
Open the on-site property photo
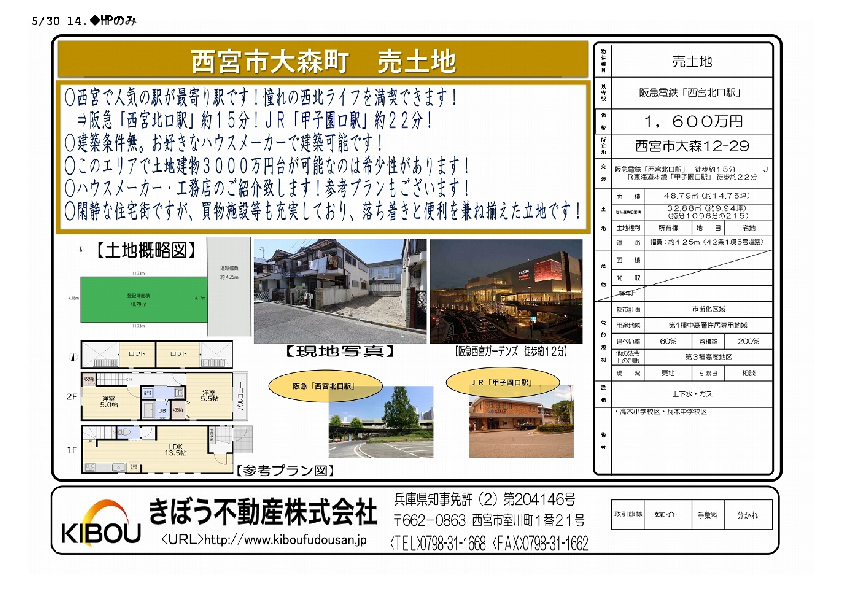point(339,290)
